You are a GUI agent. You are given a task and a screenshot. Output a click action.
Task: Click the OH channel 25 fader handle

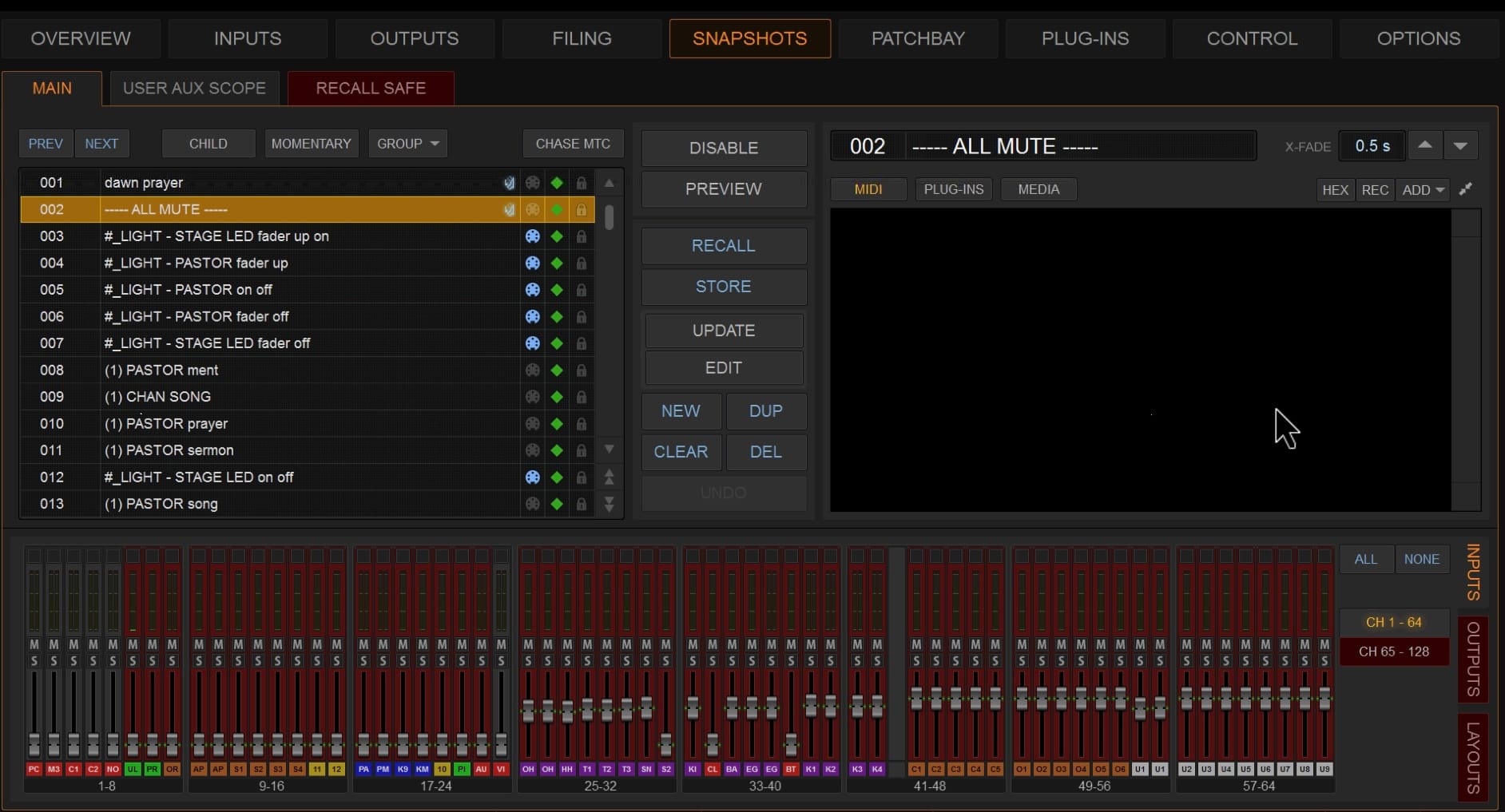(x=528, y=711)
